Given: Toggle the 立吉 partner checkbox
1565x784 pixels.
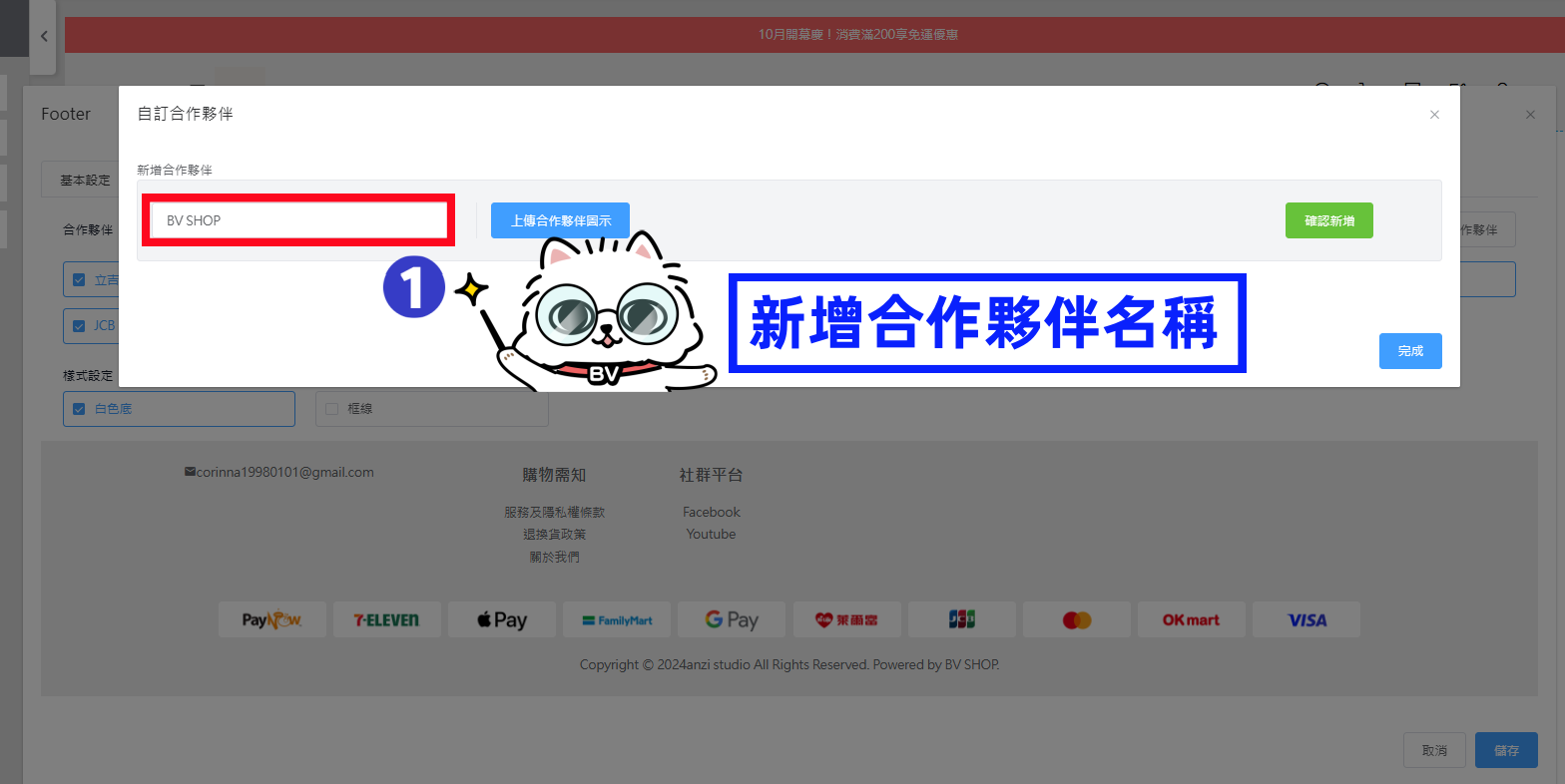Looking at the screenshot, I should [x=79, y=280].
